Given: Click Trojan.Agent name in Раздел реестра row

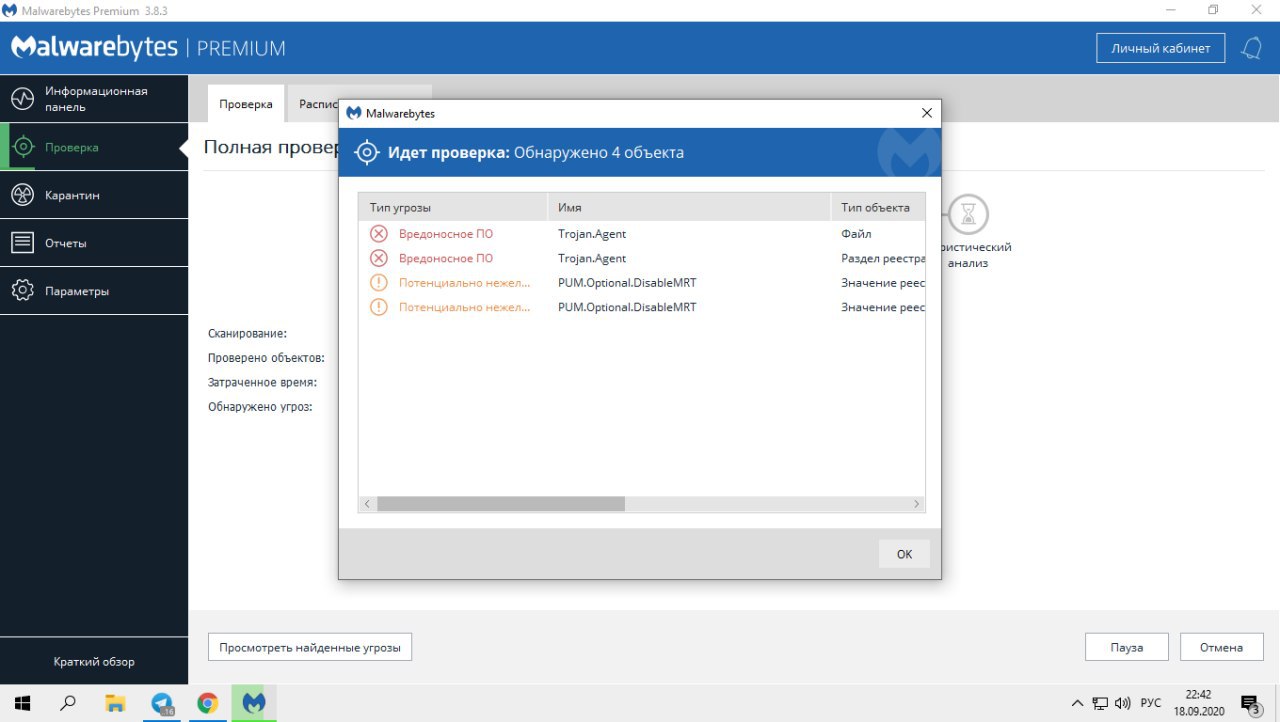Looking at the screenshot, I should 592,258.
